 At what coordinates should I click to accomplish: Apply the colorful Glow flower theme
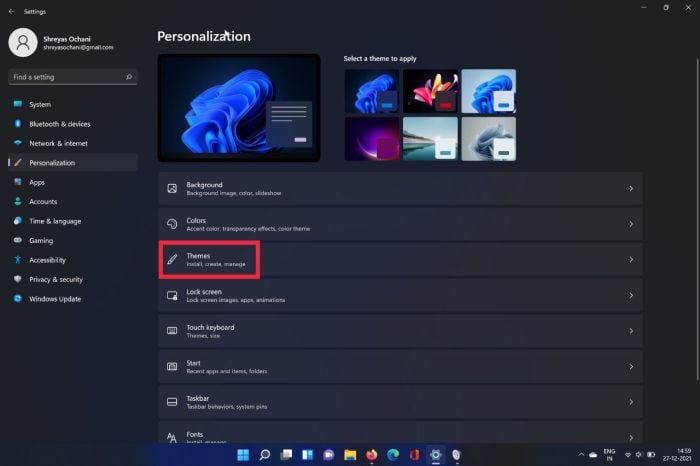pos(430,91)
